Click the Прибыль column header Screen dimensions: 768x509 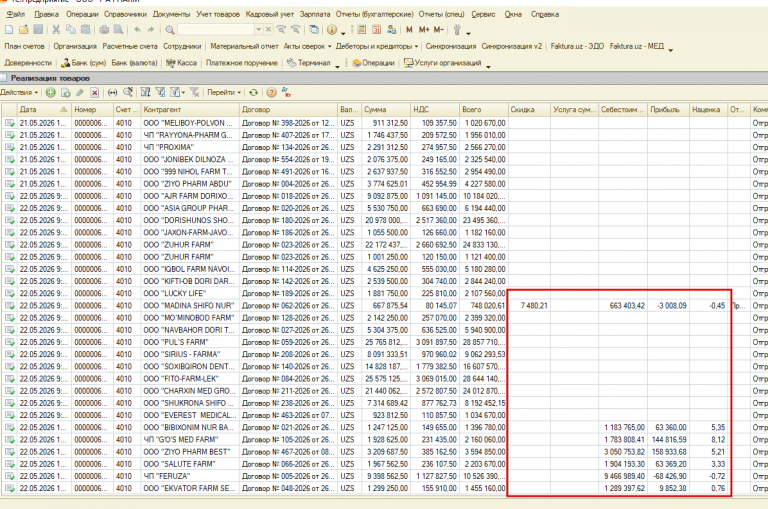668,110
